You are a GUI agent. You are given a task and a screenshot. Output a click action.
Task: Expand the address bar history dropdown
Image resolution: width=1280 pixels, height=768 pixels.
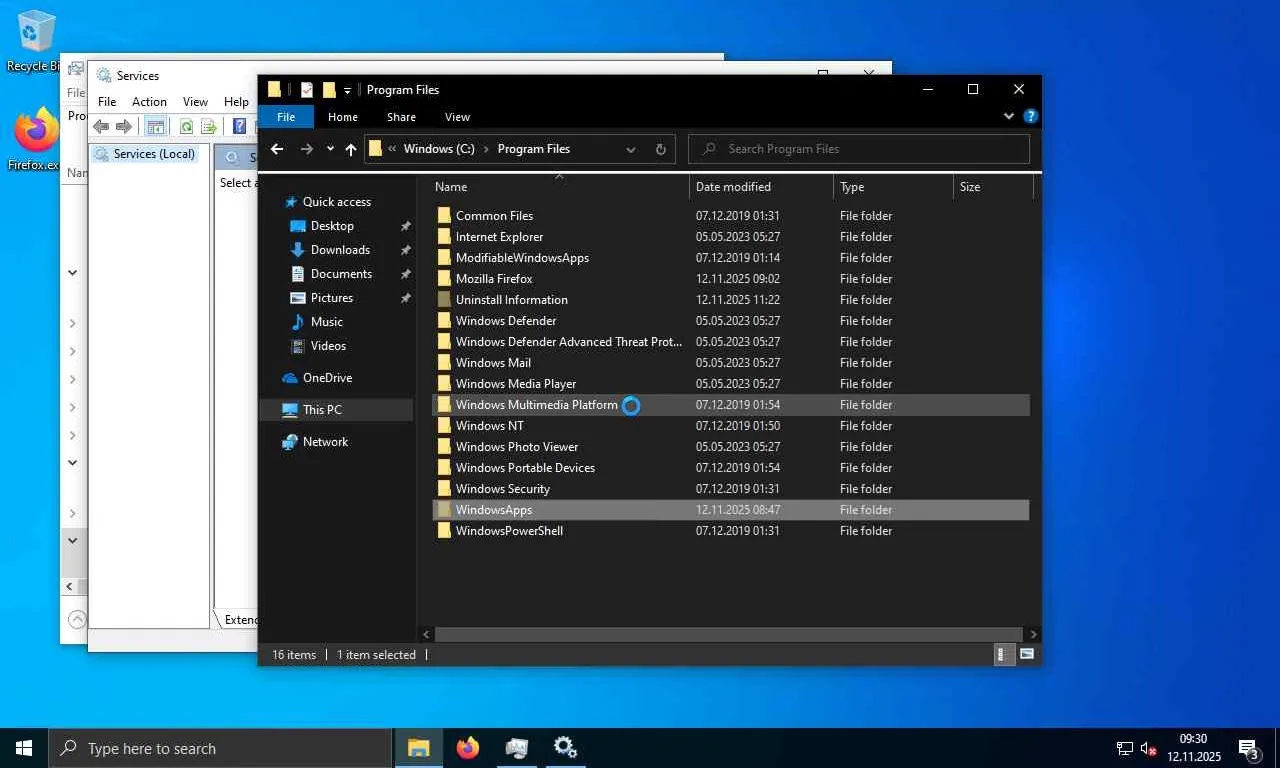pyautogui.click(x=631, y=149)
